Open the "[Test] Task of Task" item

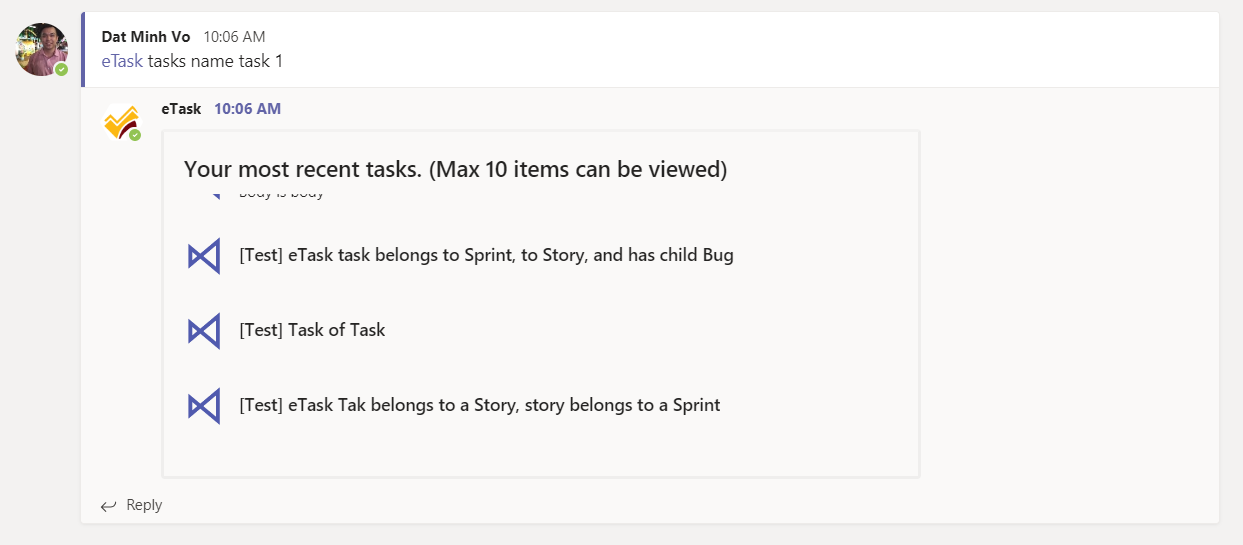[312, 330]
